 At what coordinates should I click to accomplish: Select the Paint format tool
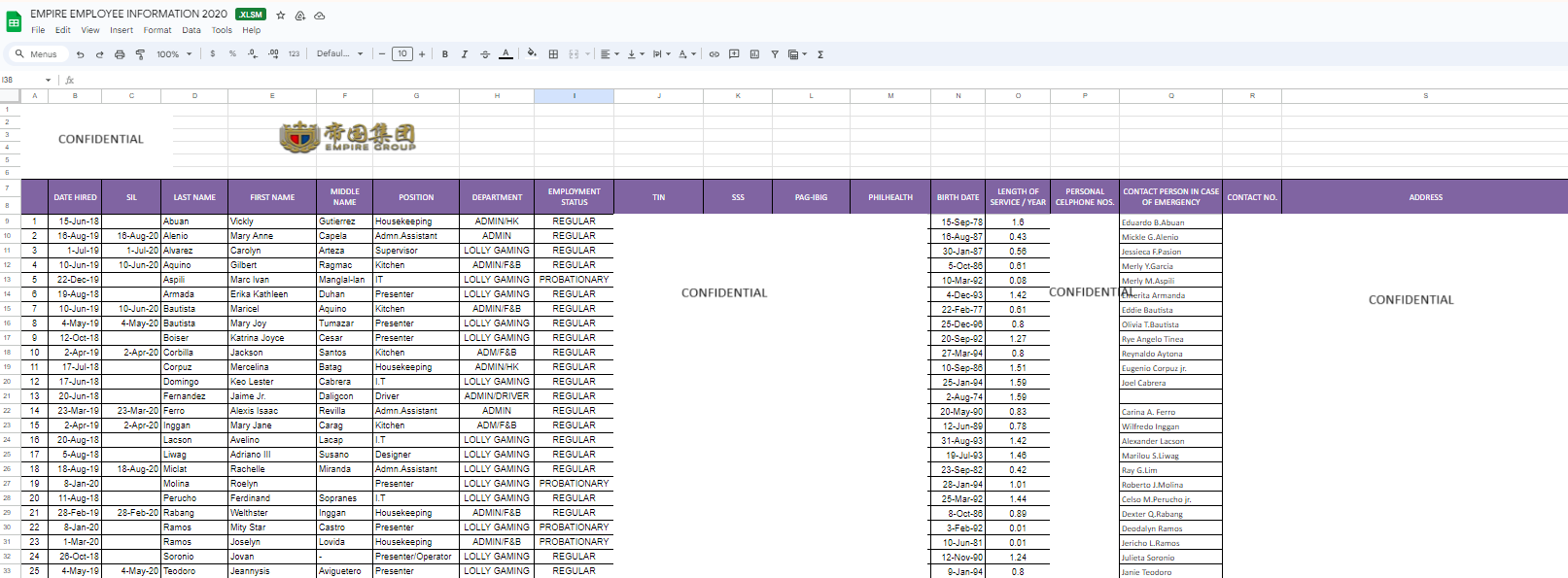pyautogui.click(x=140, y=54)
